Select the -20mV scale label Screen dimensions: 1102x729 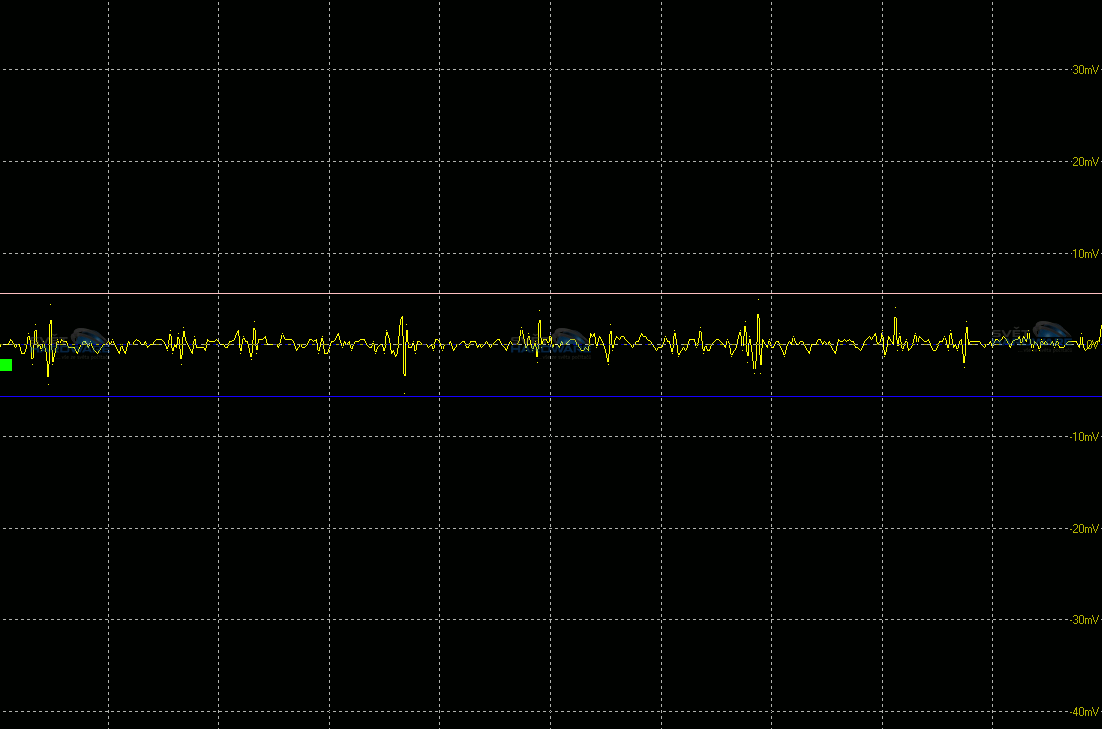tap(1084, 529)
